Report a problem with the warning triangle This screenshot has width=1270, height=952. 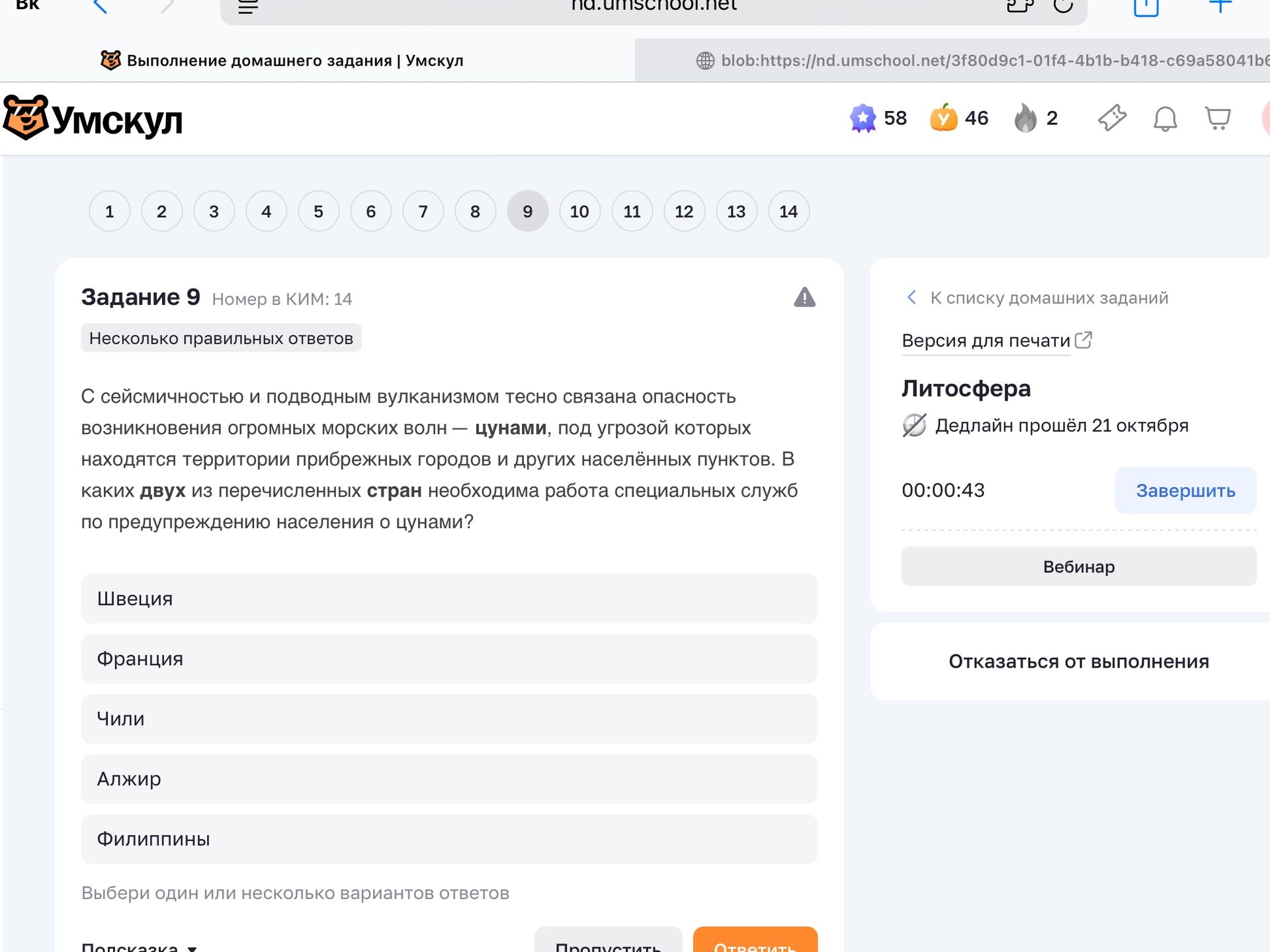pos(804,297)
